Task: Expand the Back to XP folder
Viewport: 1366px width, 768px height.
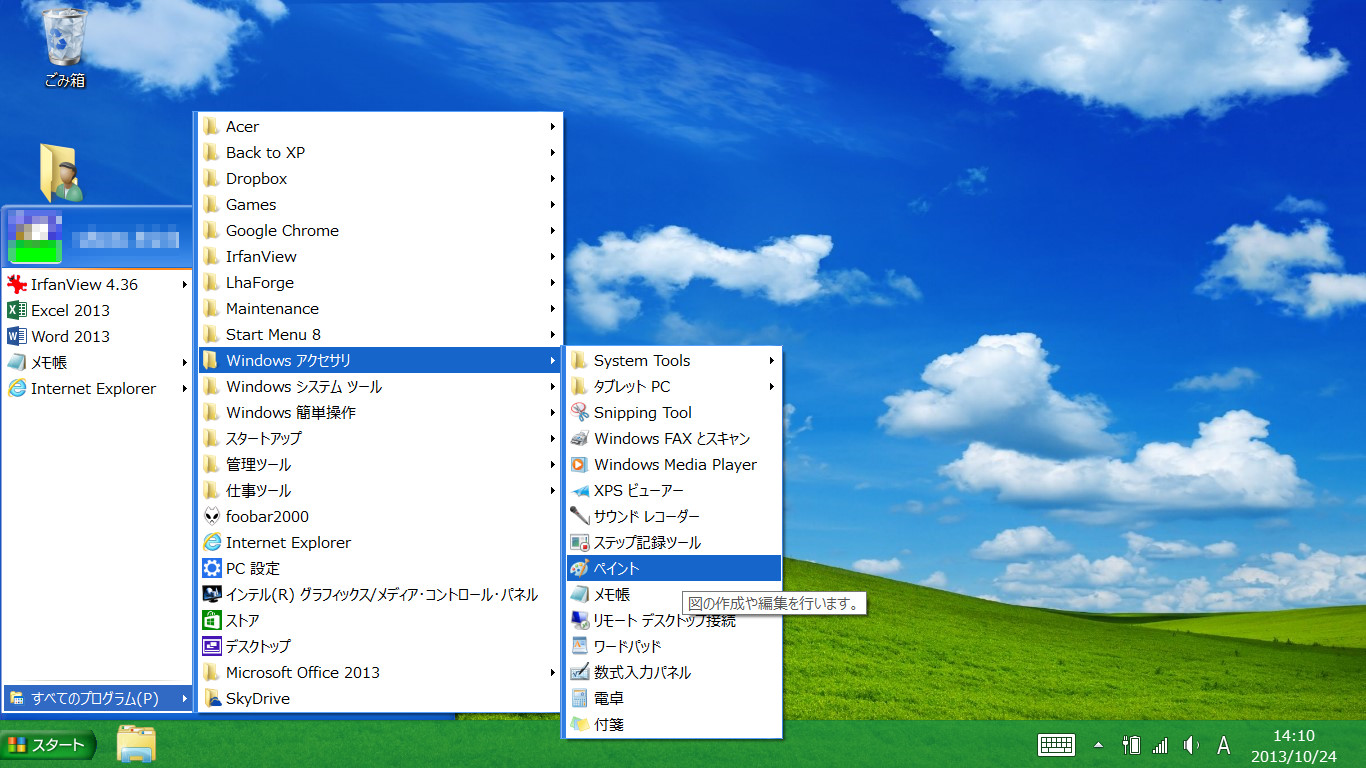Action: tap(380, 152)
